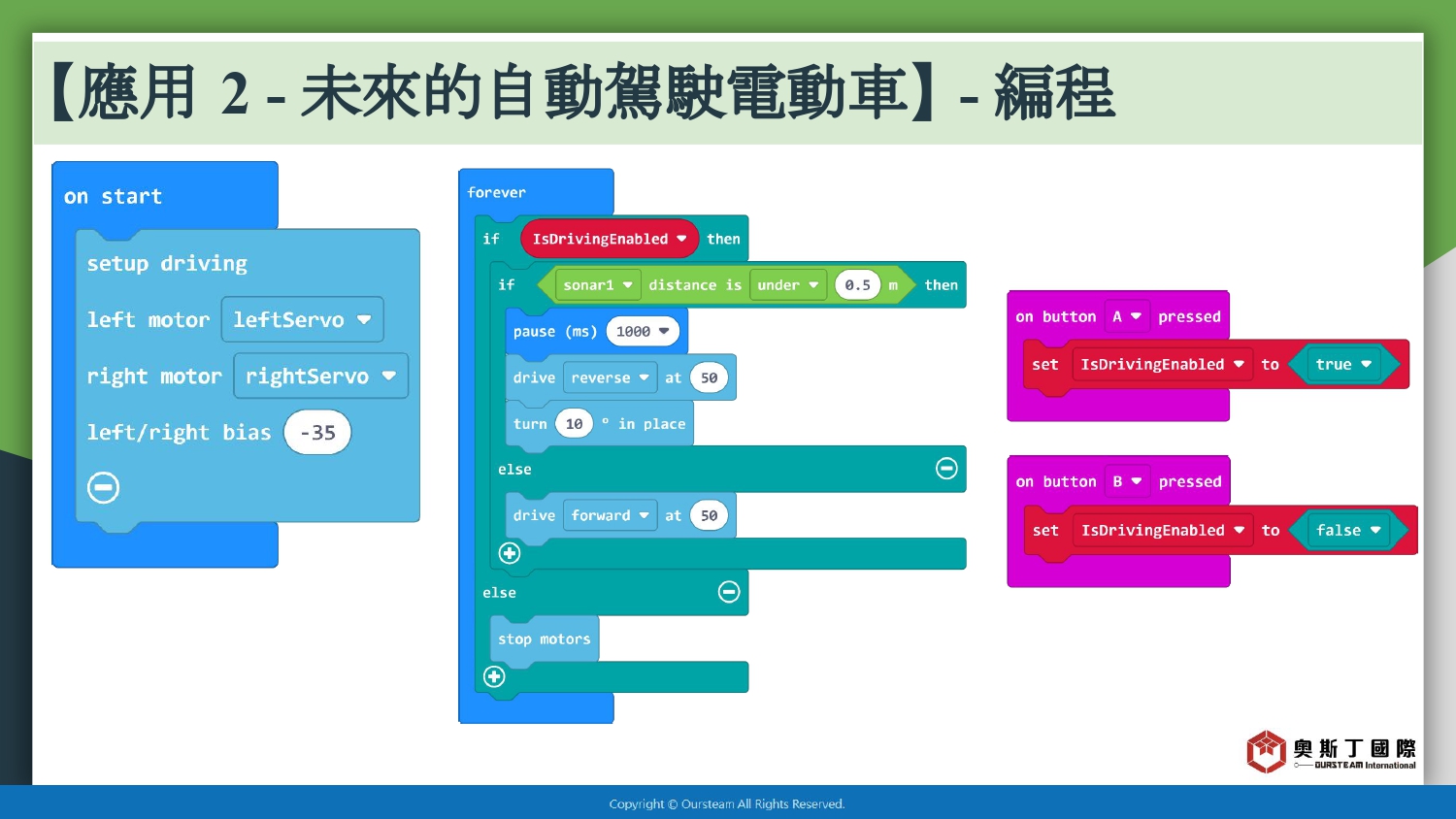Click plus icon below drive forward block
This screenshot has height=819, width=1456.
tap(510, 553)
